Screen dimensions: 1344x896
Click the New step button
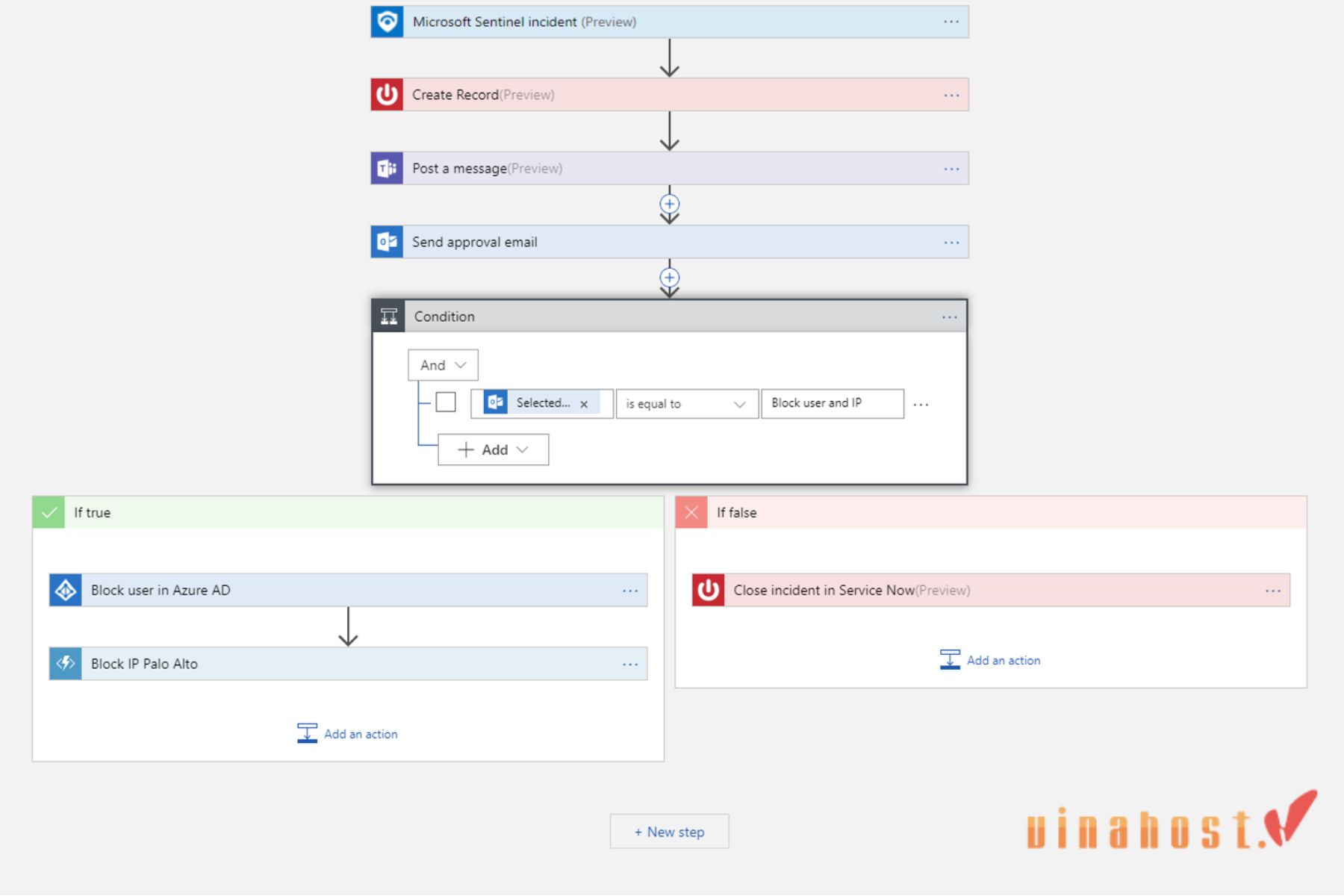(x=669, y=832)
